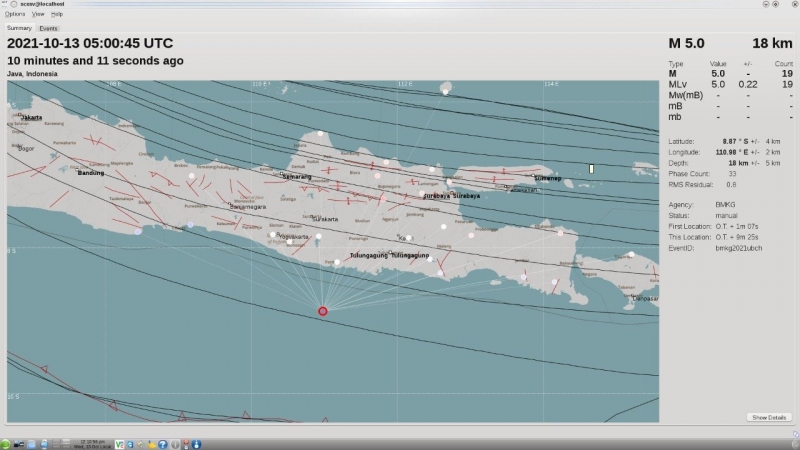This screenshot has height=450, width=800.
Task: Click the Bandung city label on map
Action: point(90,173)
